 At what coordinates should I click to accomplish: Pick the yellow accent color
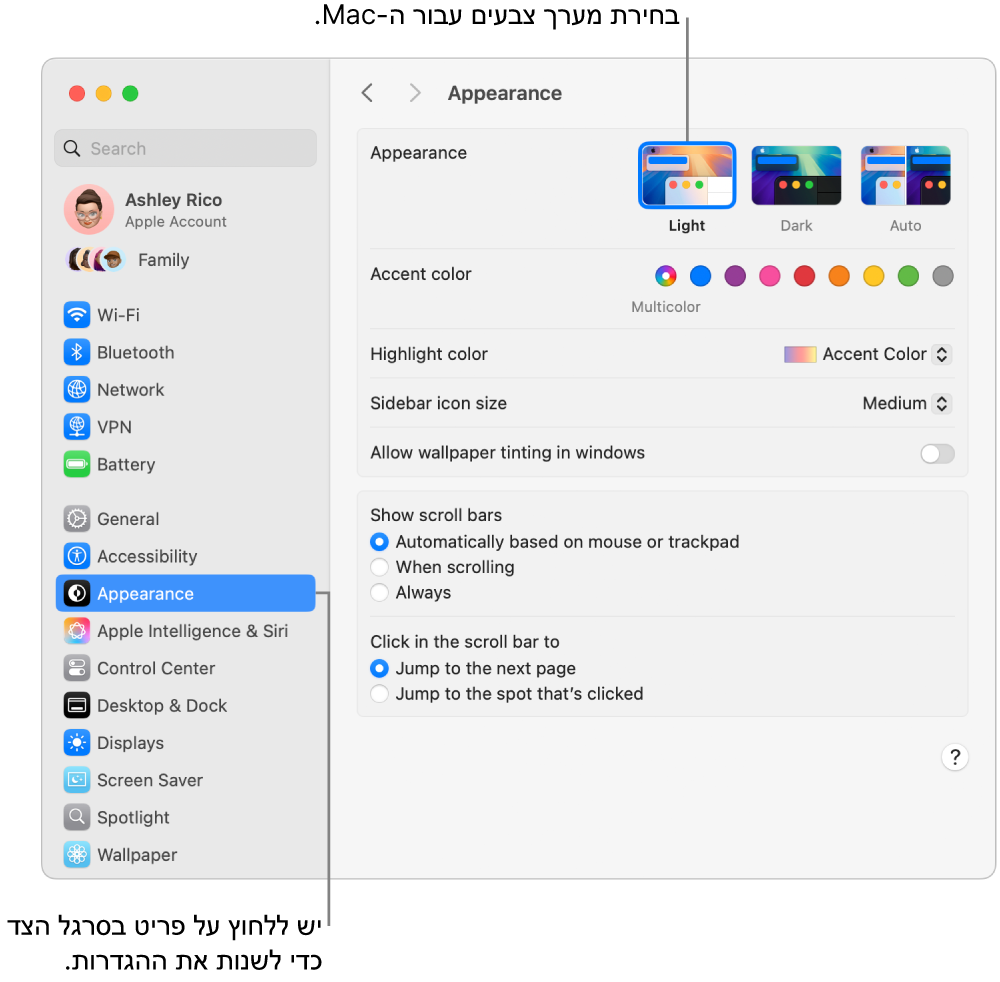pyautogui.click(x=873, y=276)
